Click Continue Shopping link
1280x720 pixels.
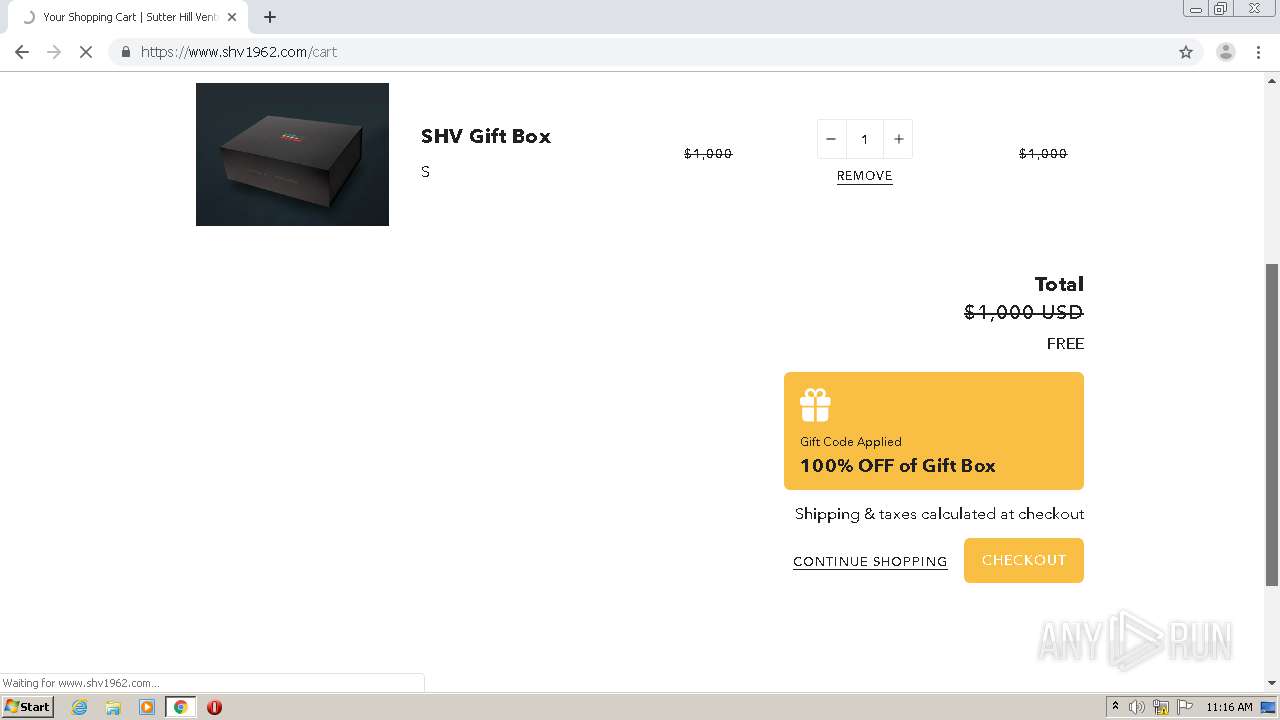point(870,561)
